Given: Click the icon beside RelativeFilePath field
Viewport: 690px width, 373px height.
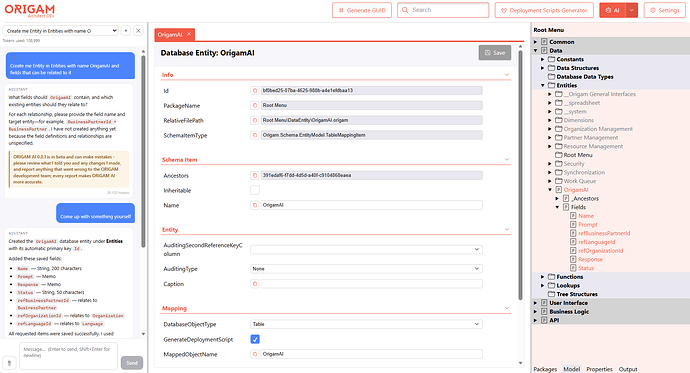Looking at the screenshot, I should click(254, 120).
